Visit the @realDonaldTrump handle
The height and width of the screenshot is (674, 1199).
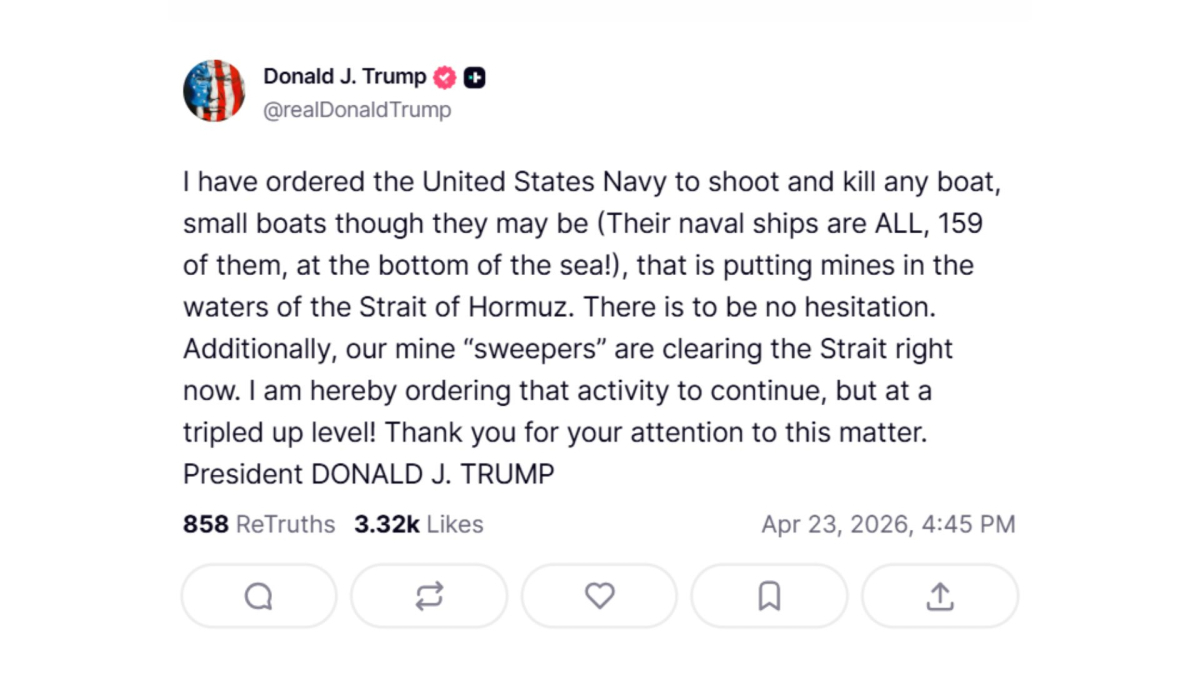point(357,110)
